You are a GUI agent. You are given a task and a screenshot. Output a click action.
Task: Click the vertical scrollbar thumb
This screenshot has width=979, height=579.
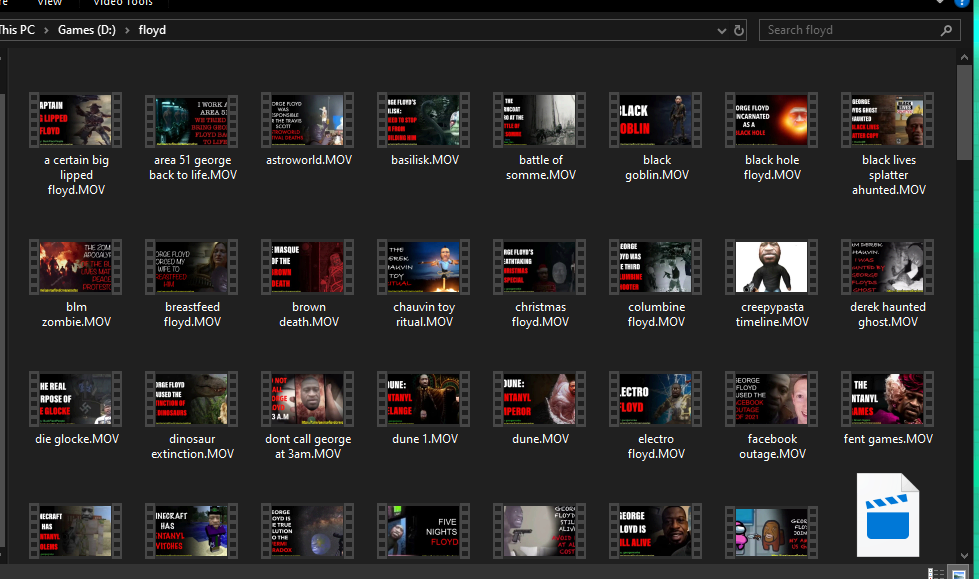pyautogui.click(x=965, y=110)
